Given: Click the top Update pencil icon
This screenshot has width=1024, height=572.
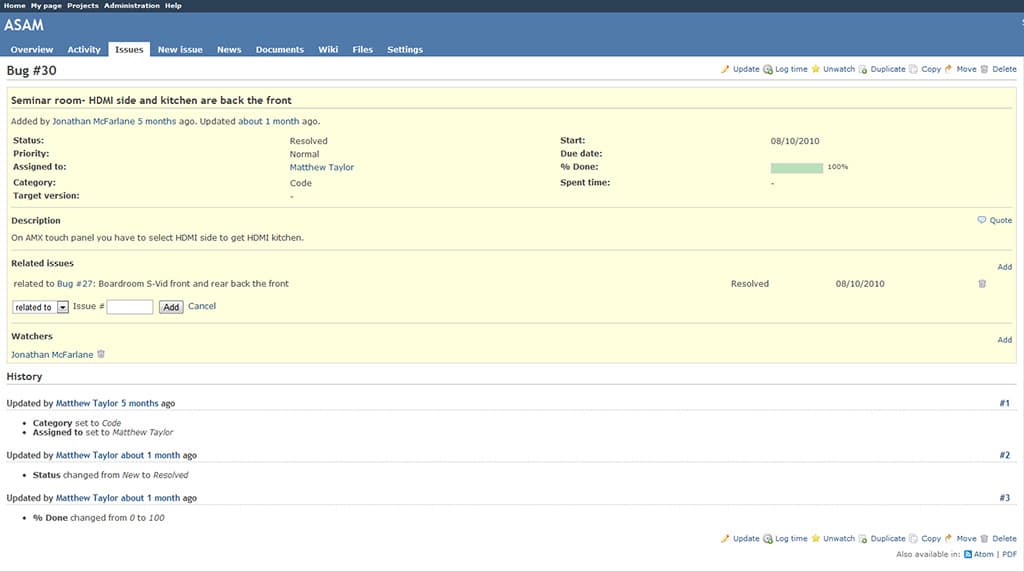Looking at the screenshot, I should [725, 69].
